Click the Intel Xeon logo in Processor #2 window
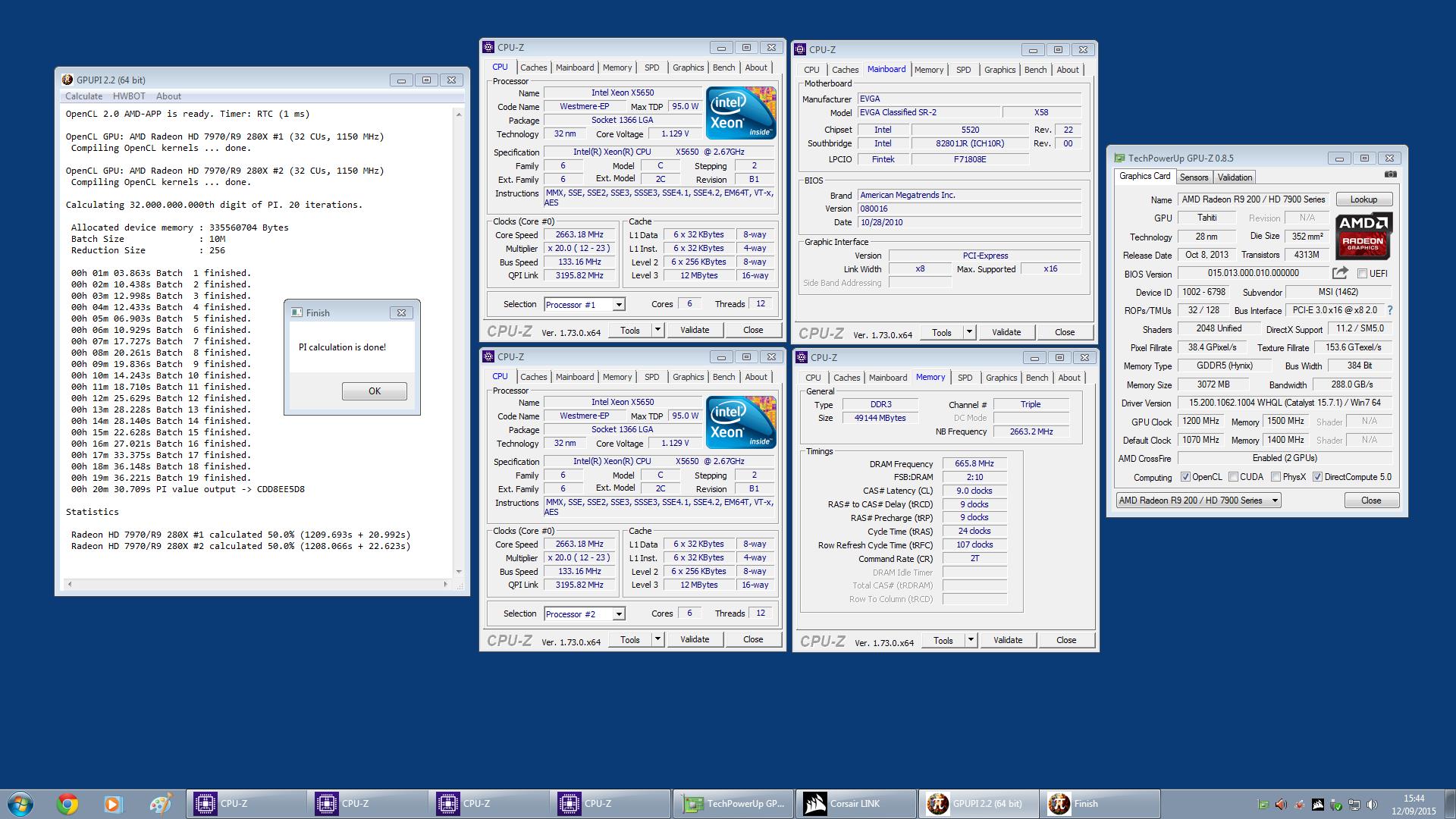This screenshot has width=1456, height=819. [741, 422]
